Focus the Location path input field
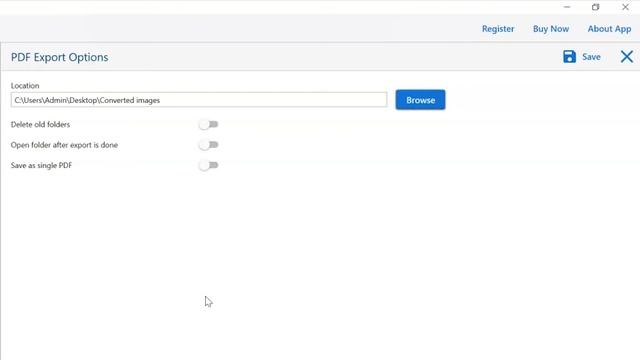This screenshot has height=360, width=640. pyautogui.click(x=199, y=100)
